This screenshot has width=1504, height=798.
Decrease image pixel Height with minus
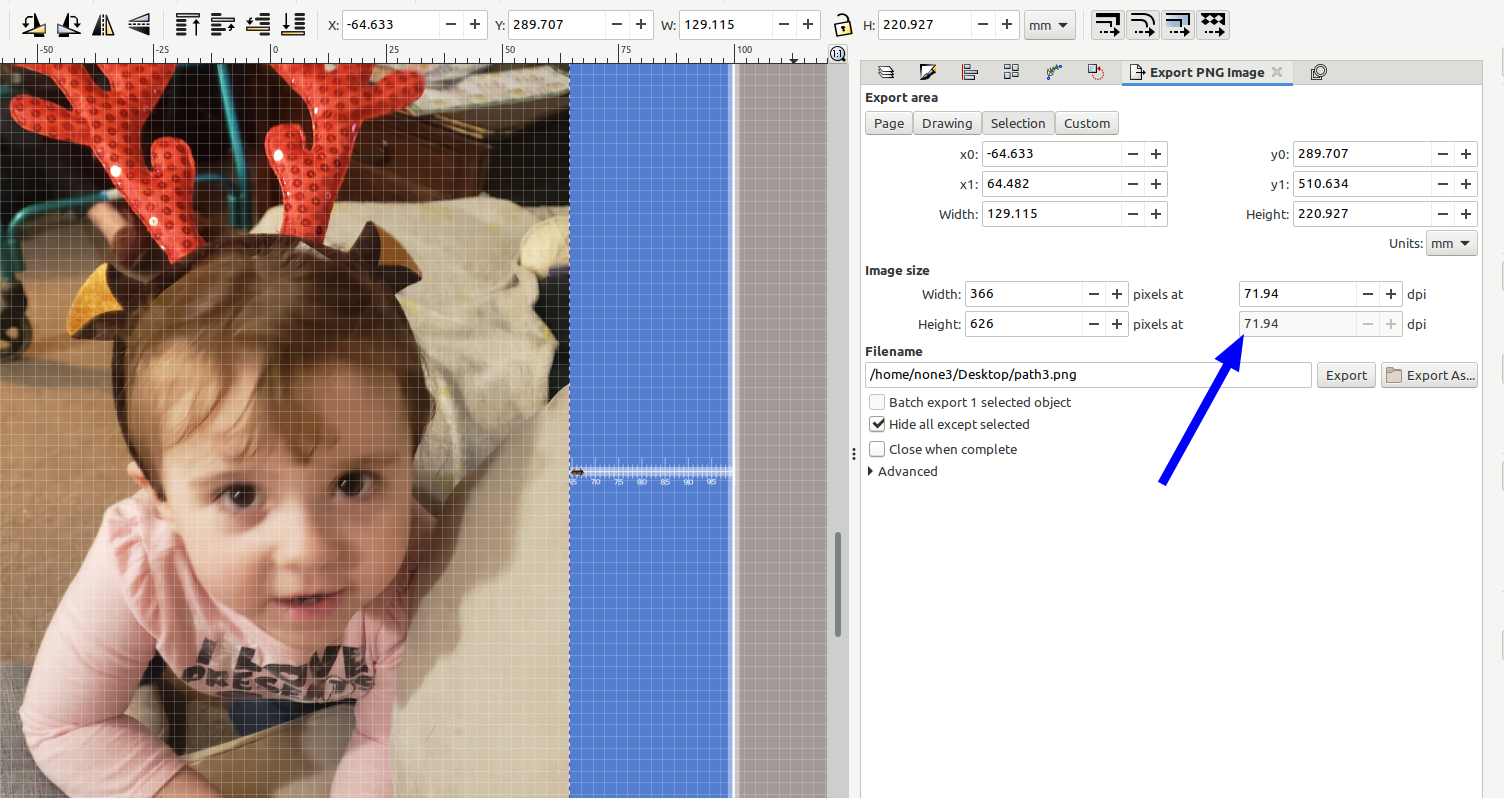[1093, 324]
